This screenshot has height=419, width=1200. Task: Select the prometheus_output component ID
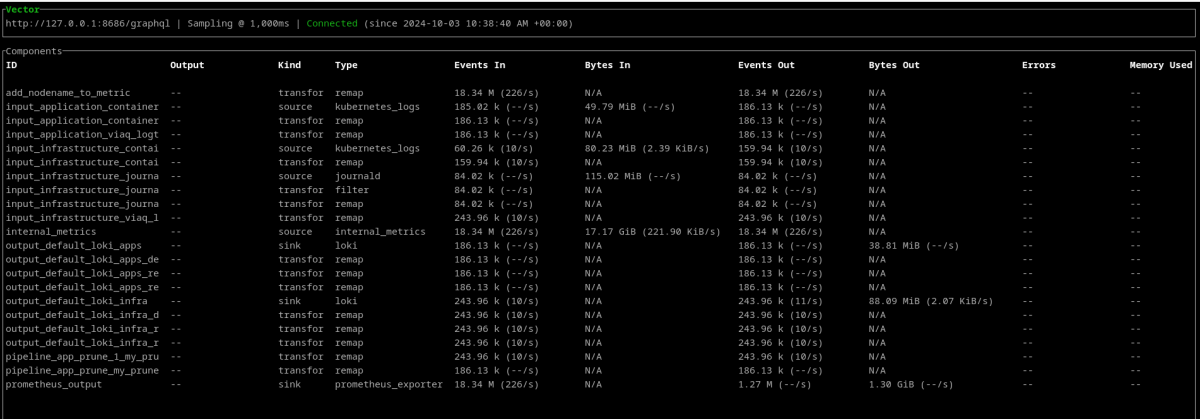[56, 384]
